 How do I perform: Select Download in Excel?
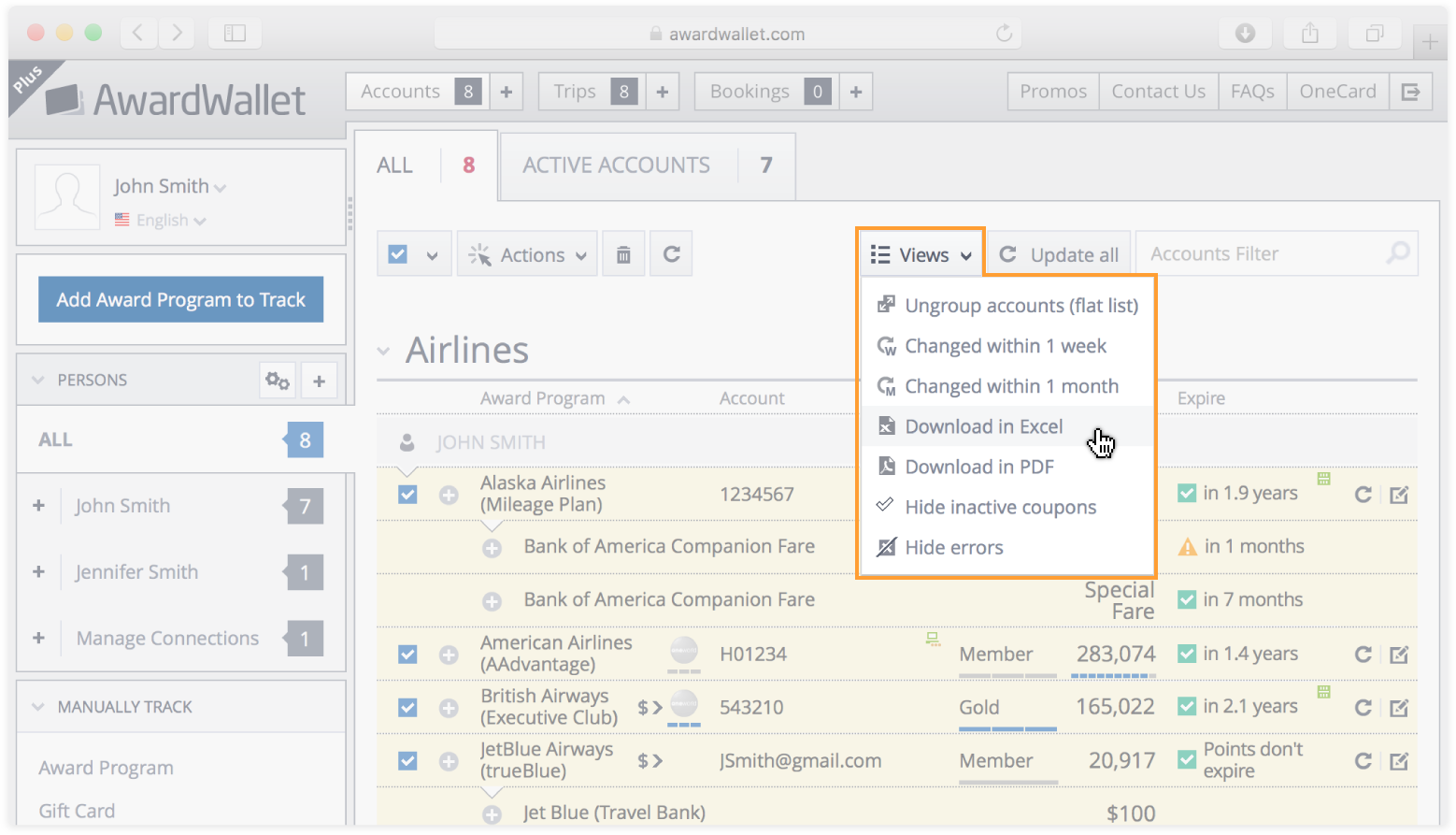(1006, 426)
